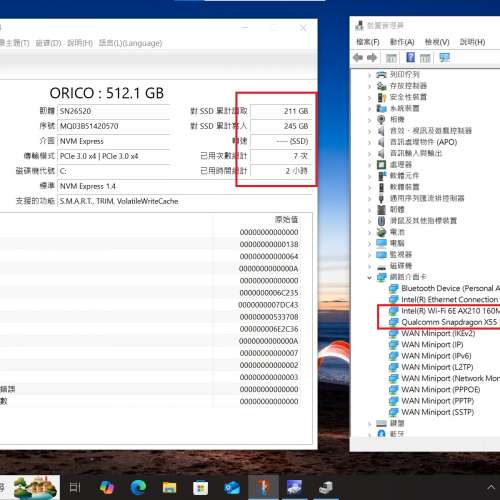Click the adapter icon next to Qualcomm Snapdragon X55
Viewport: 500px width, 500px height.
(394, 322)
